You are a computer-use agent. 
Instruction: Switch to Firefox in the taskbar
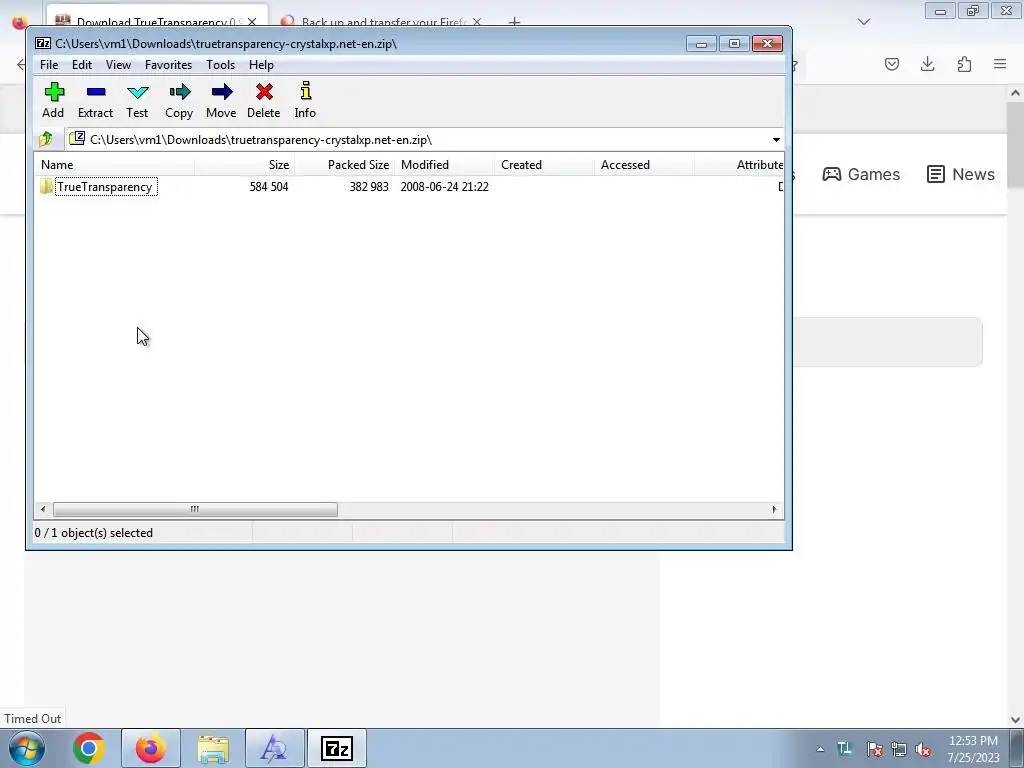point(150,748)
